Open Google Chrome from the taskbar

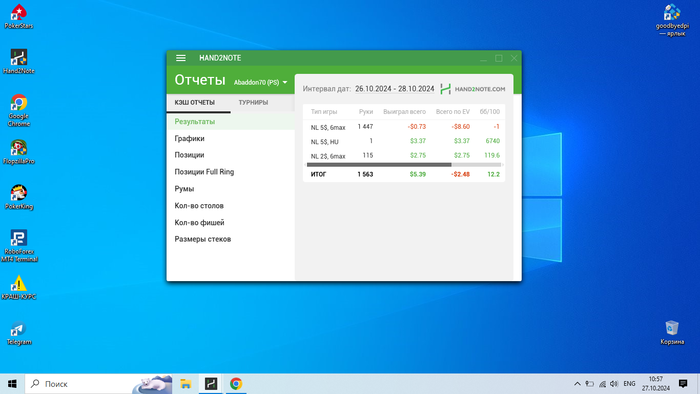[x=236, y=384]
